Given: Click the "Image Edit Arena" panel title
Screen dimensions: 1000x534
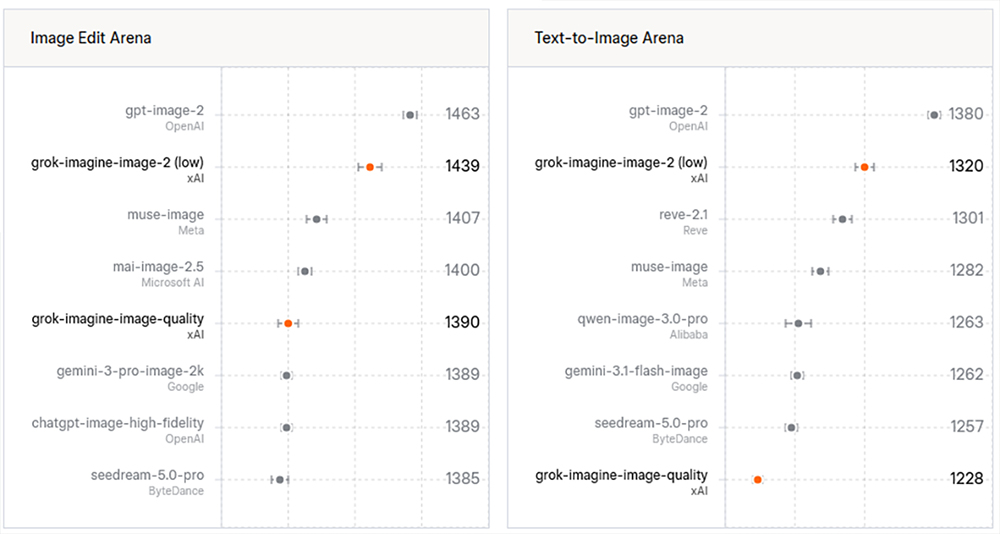Looking at the screenshot, I should click(91, 38).
